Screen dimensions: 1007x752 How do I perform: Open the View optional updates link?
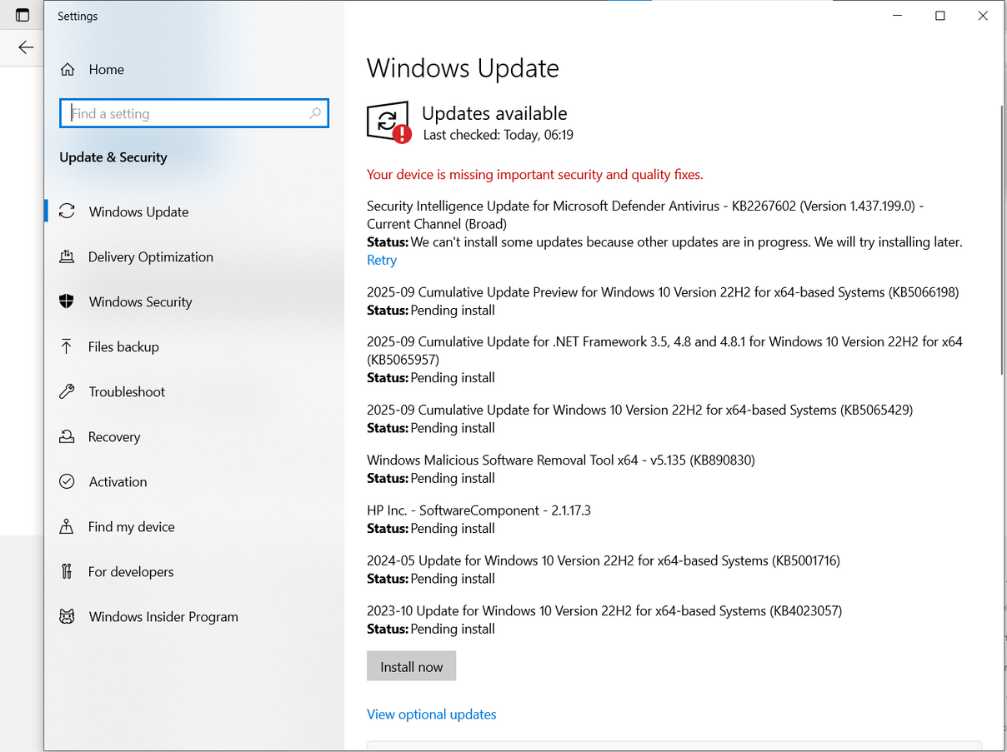point(431,714)
